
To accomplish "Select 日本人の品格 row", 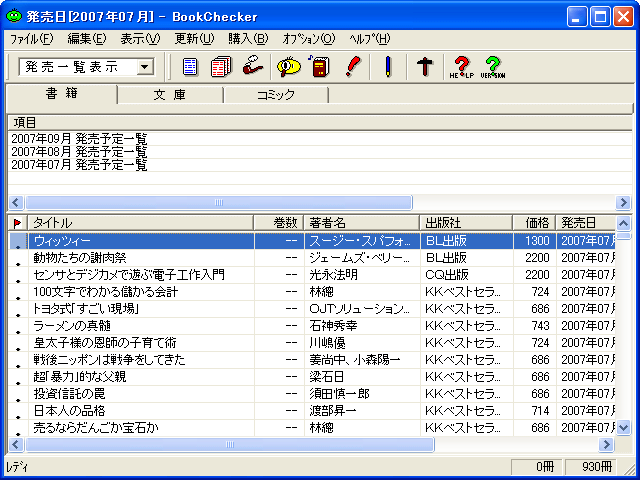I will (x=312, y=411).
